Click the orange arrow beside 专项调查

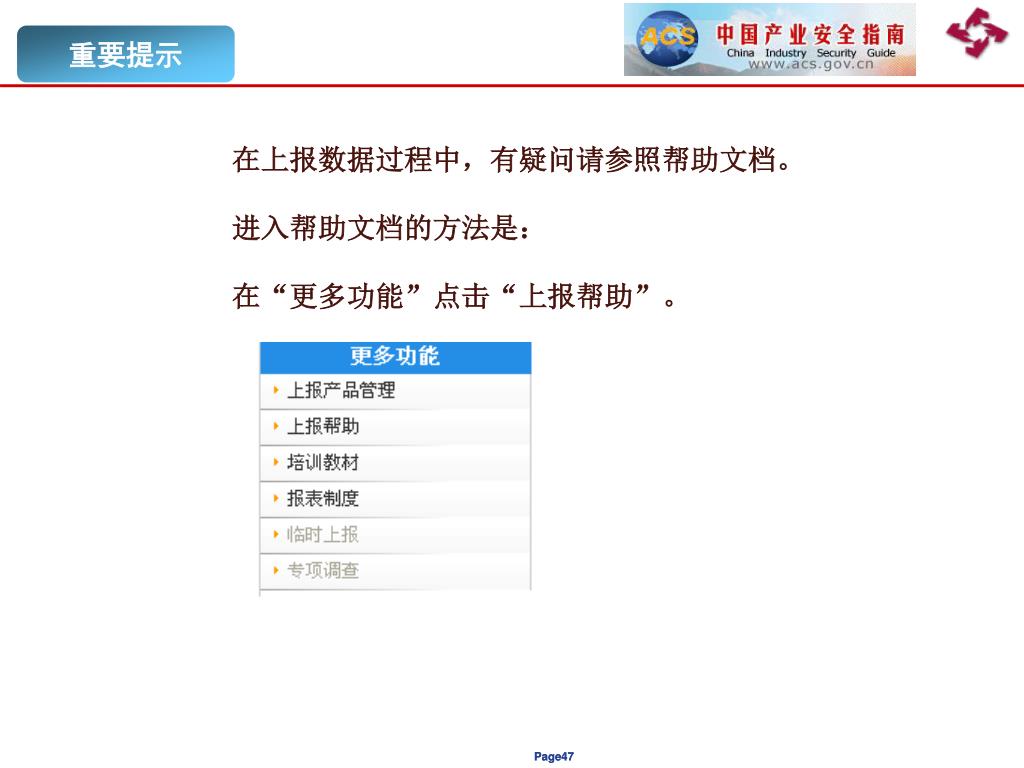click(276, 570)
